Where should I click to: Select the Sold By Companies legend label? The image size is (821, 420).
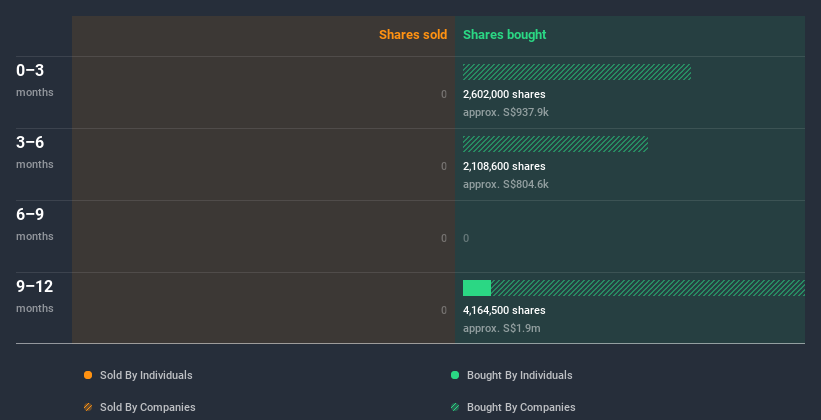[148, 407]
